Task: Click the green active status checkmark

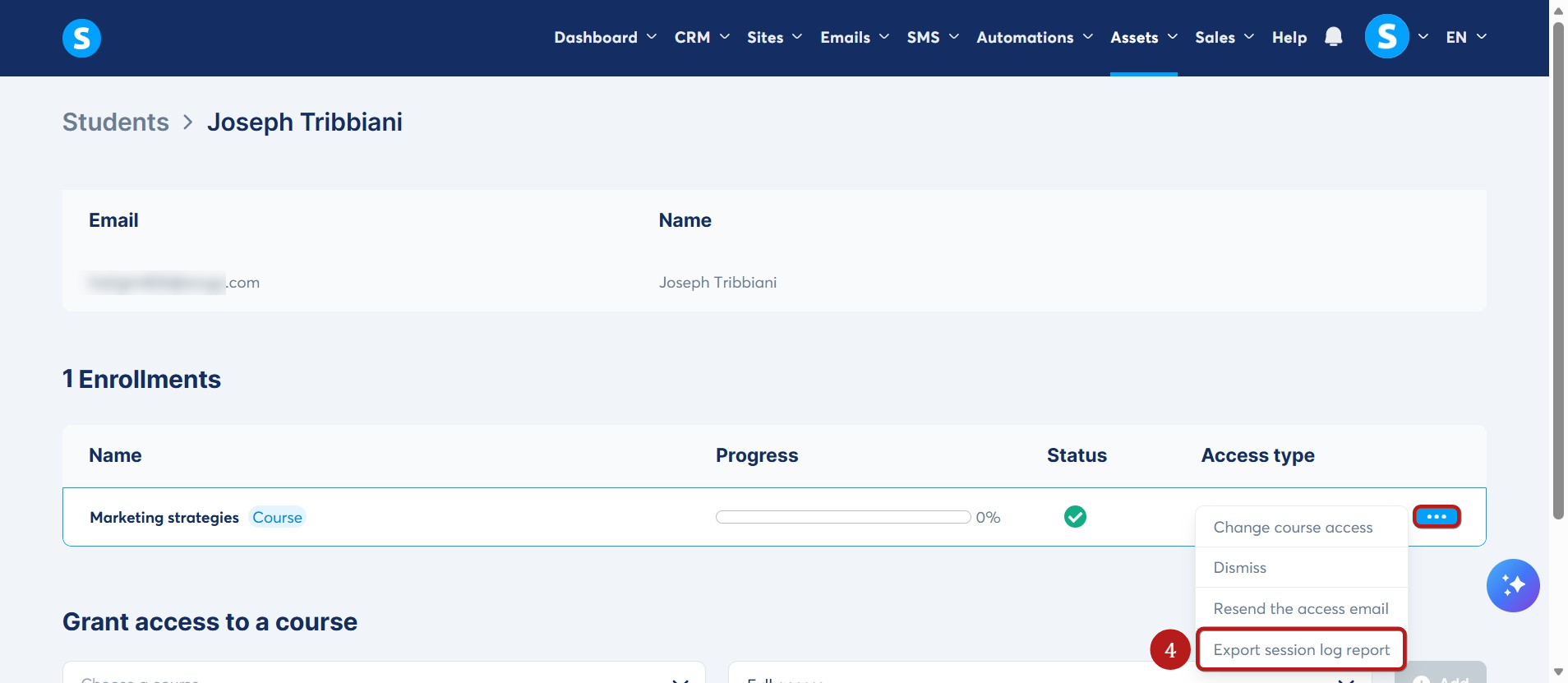Action: (1075, 517)
